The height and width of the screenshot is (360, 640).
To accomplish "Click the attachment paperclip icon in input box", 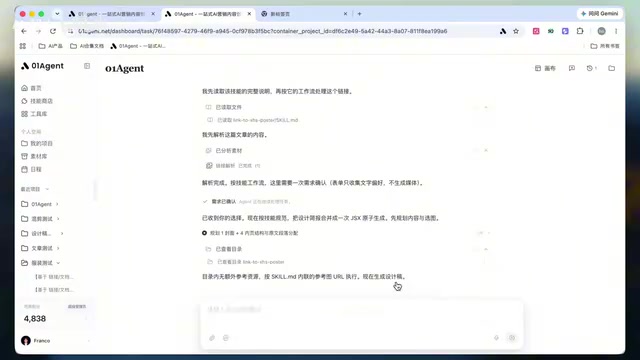I will [x=212, y=338].
